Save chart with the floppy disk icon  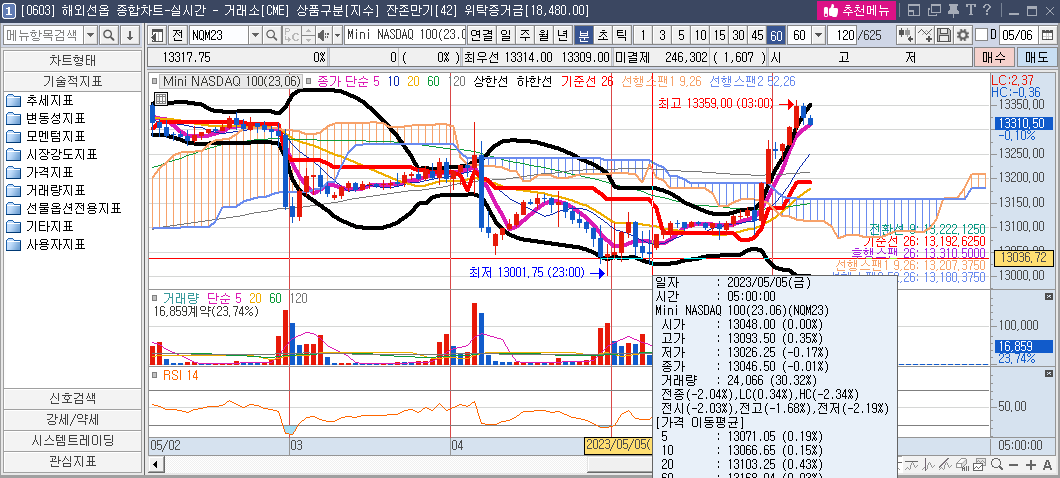point(944,35)
